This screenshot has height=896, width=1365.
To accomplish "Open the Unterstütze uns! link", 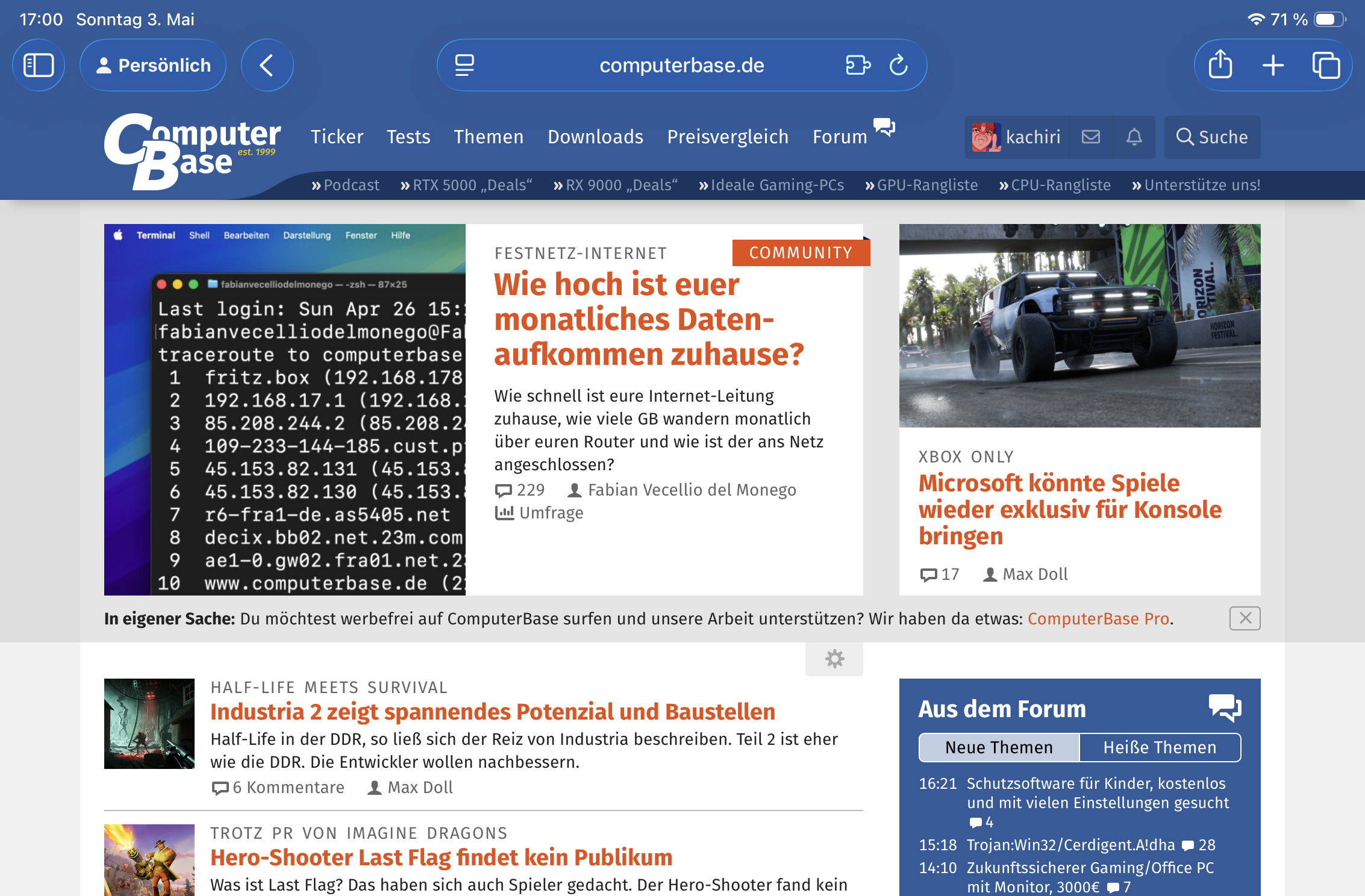I will coord(1196,185).
